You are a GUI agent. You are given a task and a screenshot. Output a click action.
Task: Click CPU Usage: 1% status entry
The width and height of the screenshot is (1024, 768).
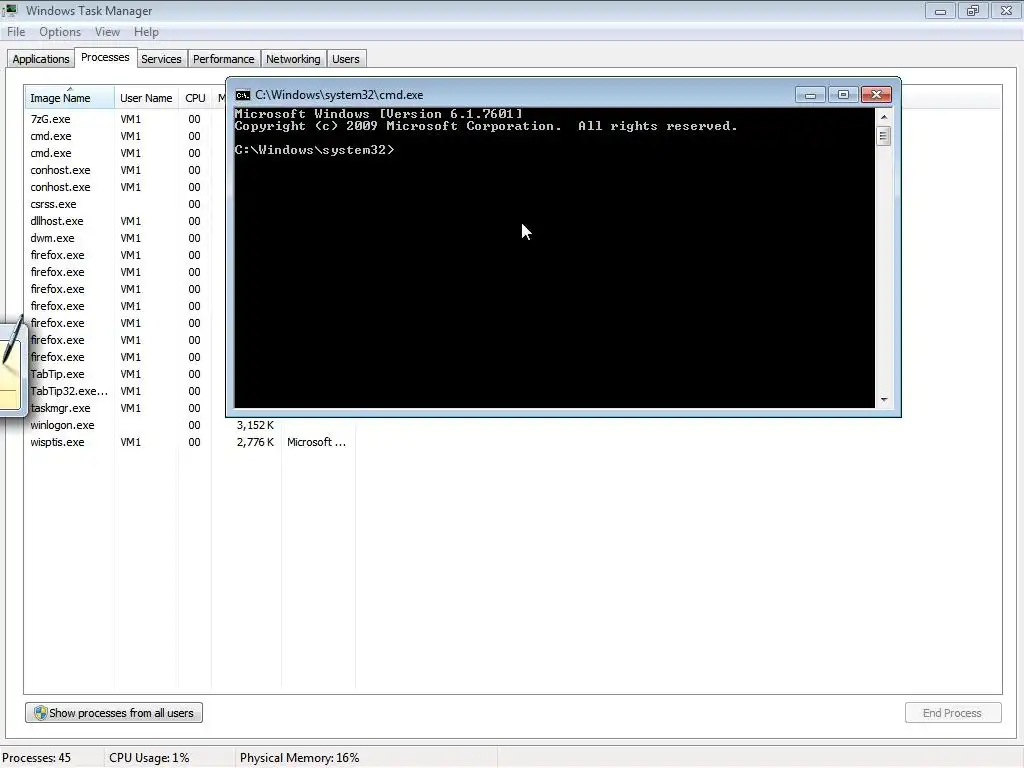pos(149,758)
